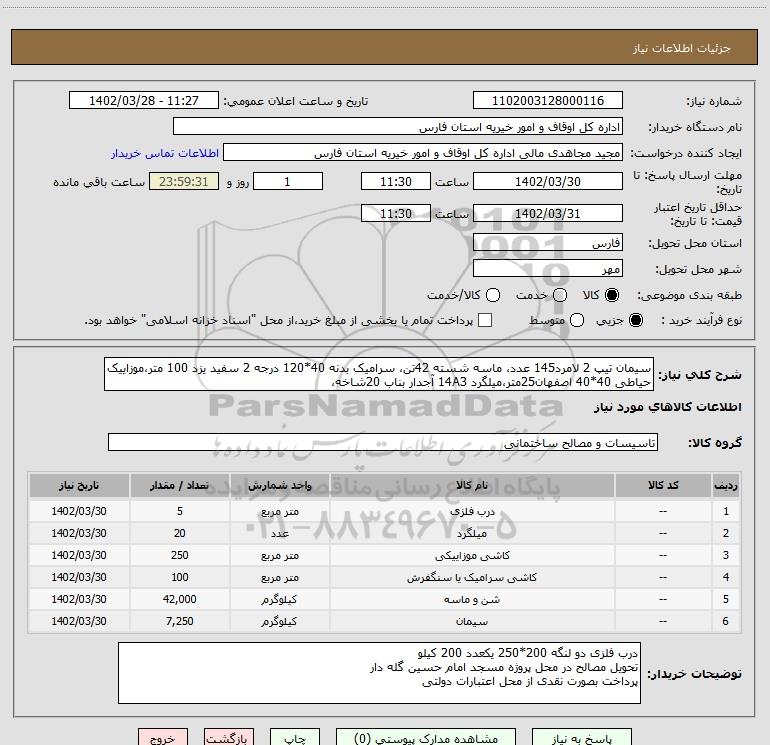Click the مشاهده مدارک پیوستی button

(x=426, y=737)
